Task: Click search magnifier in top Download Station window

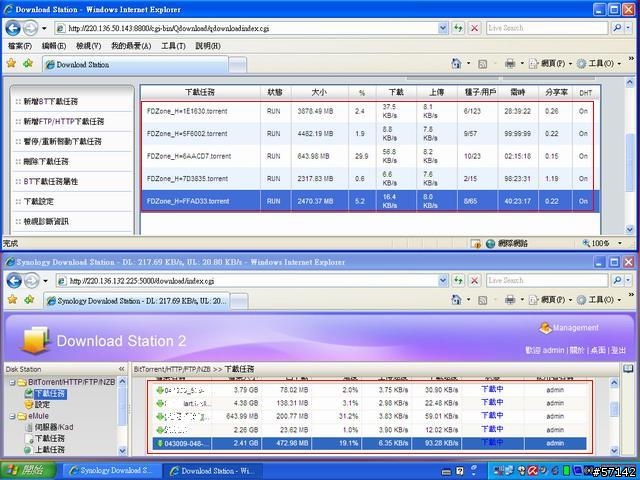Action: click(617, 28)
